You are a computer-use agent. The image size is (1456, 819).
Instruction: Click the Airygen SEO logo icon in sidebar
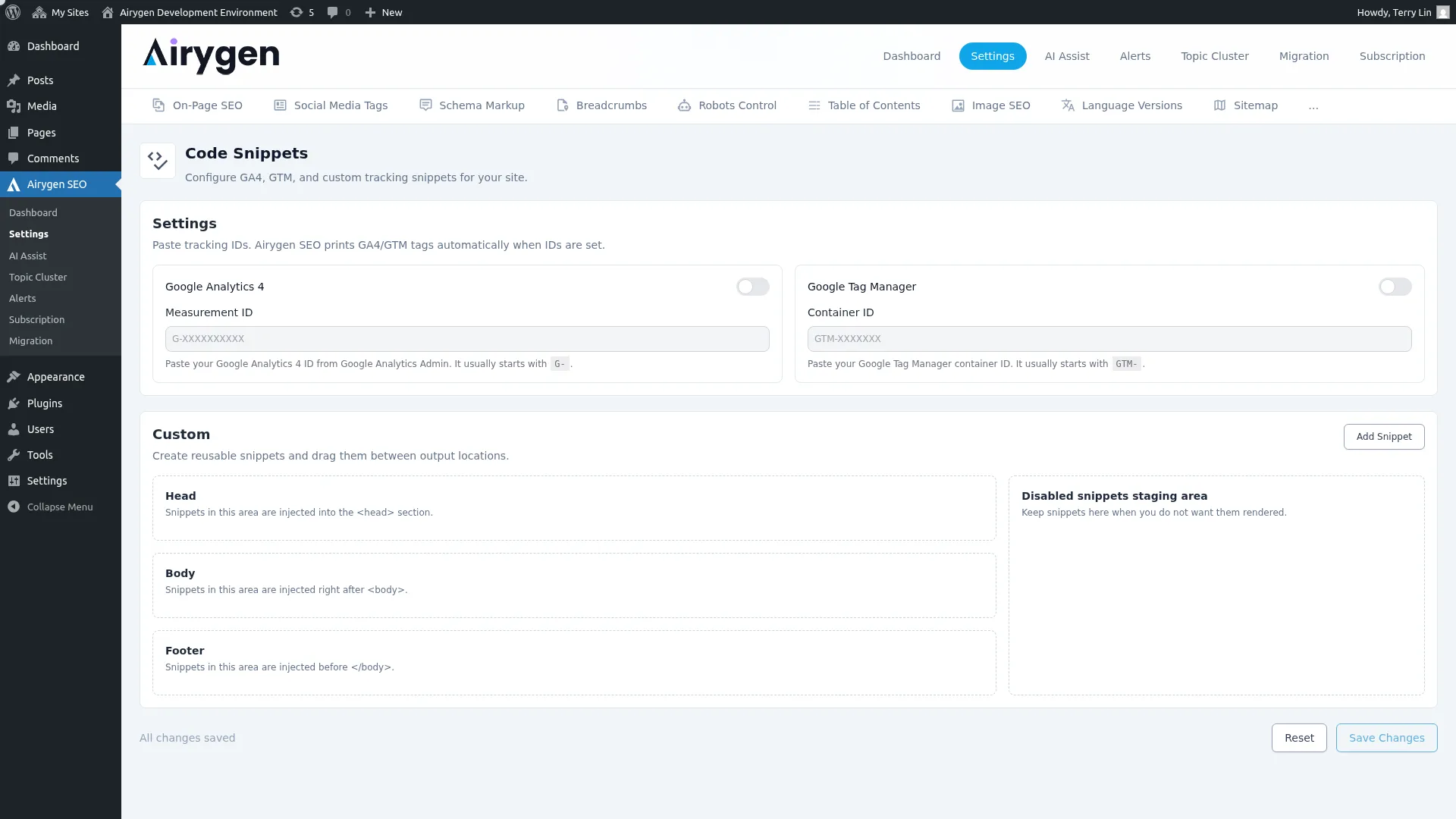[14, 184]
